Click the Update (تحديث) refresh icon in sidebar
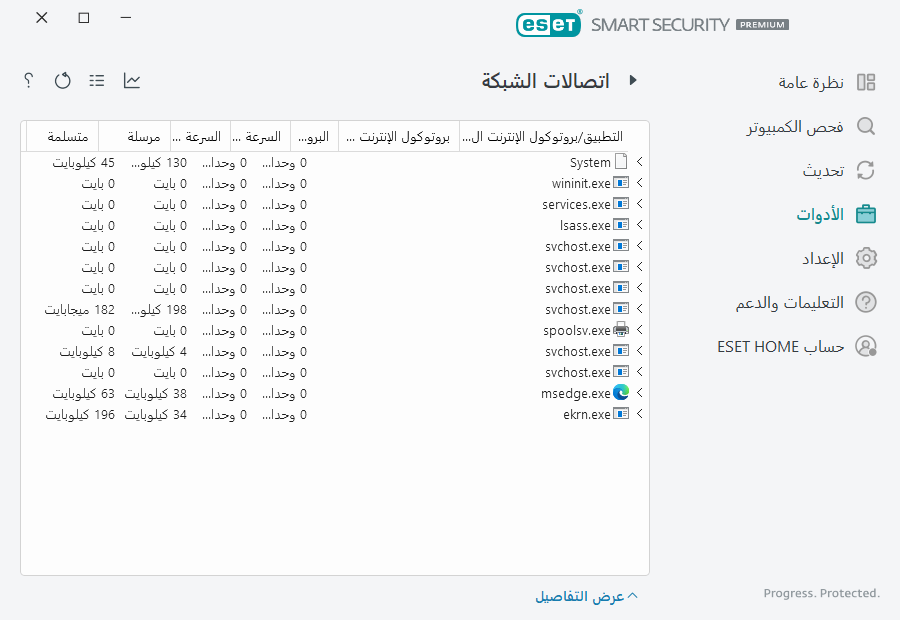Image resolution: width=900 pixels, height=620 pixels. [x=866, y=170]
